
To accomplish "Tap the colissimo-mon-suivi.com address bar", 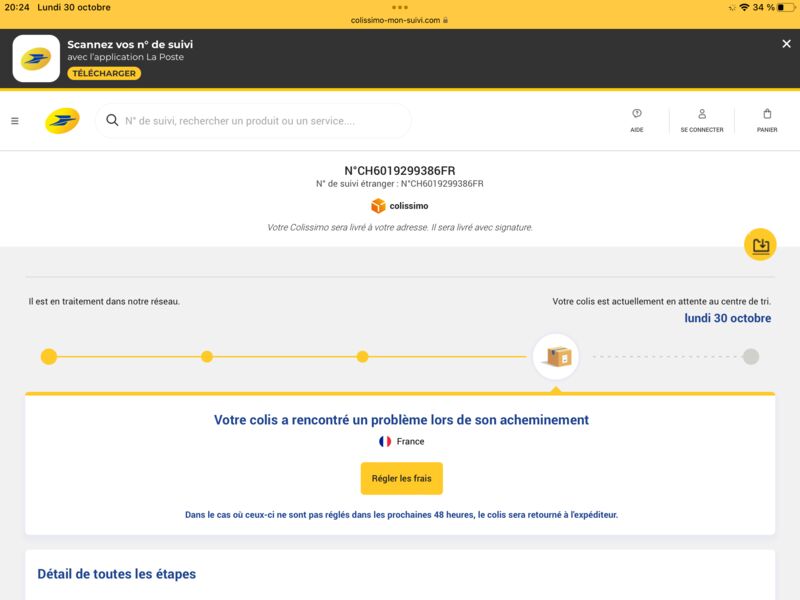I will (x=400, y=17).
